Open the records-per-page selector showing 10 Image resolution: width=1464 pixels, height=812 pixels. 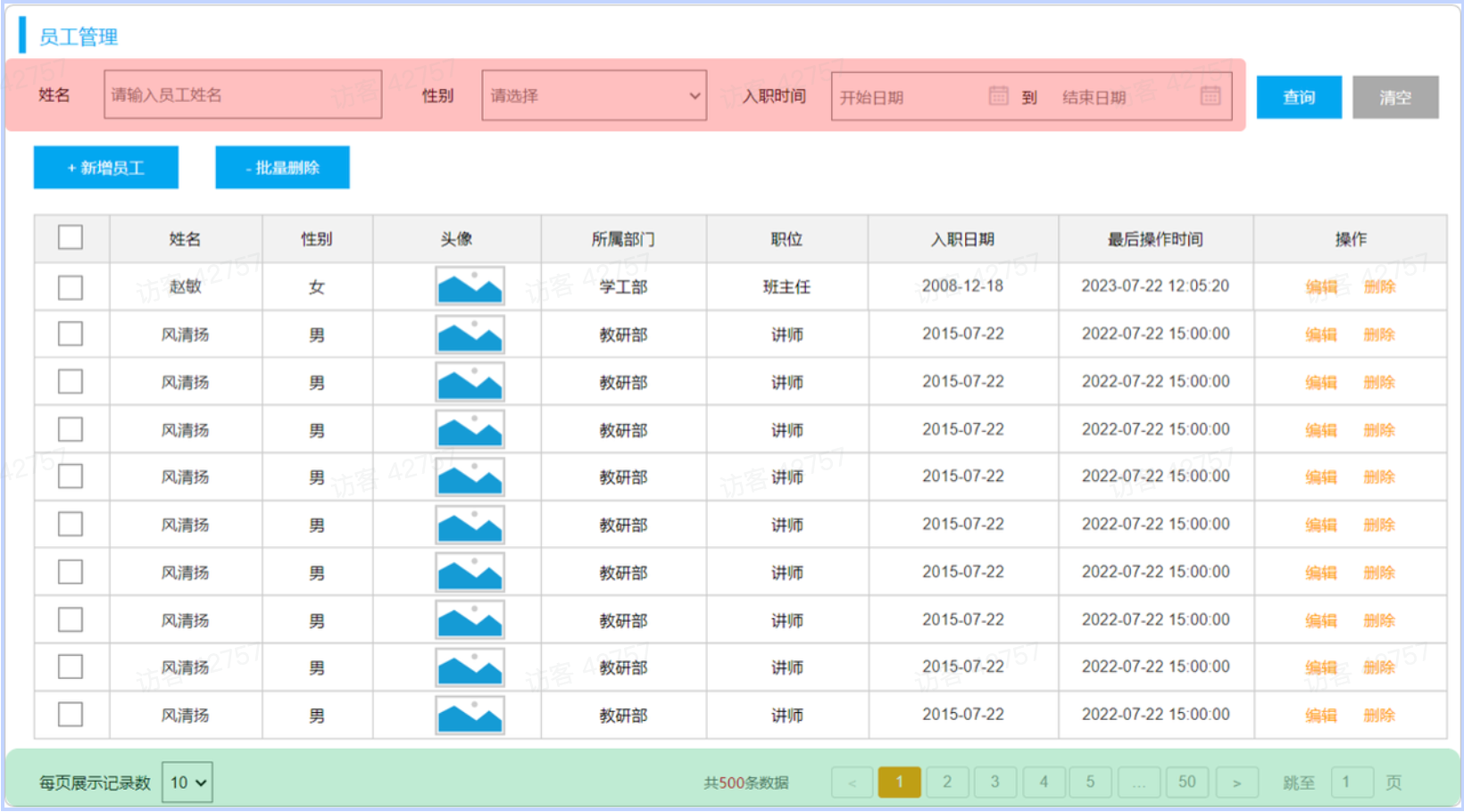coord(186,782)
